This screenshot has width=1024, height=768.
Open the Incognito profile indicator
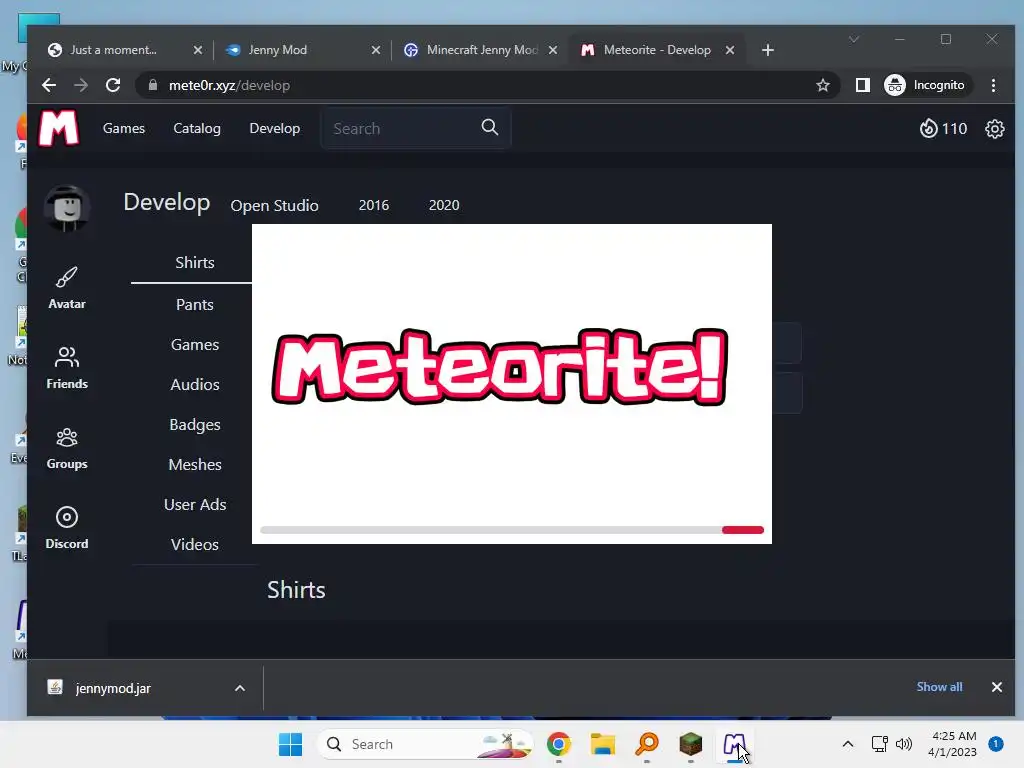click(925, 86)
